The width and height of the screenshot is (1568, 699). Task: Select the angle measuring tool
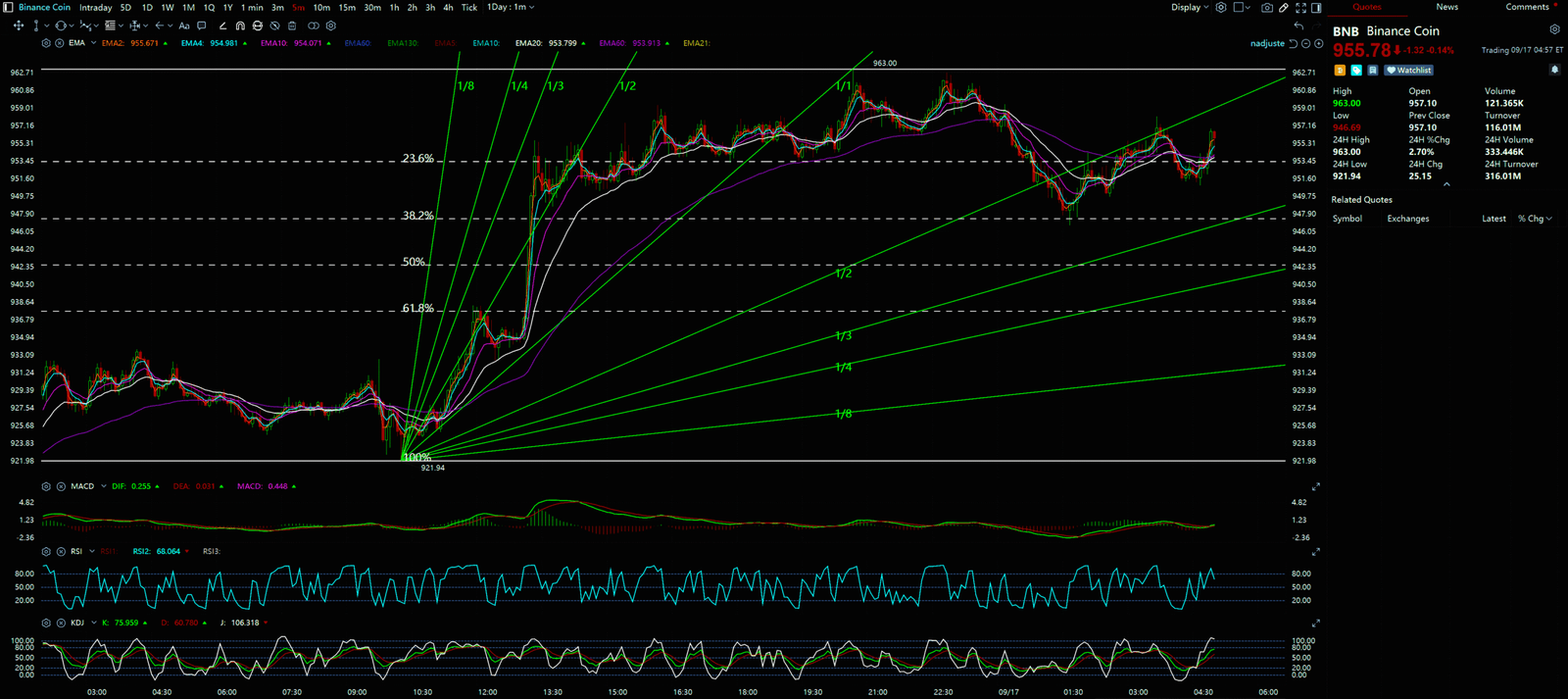point(222,25)
